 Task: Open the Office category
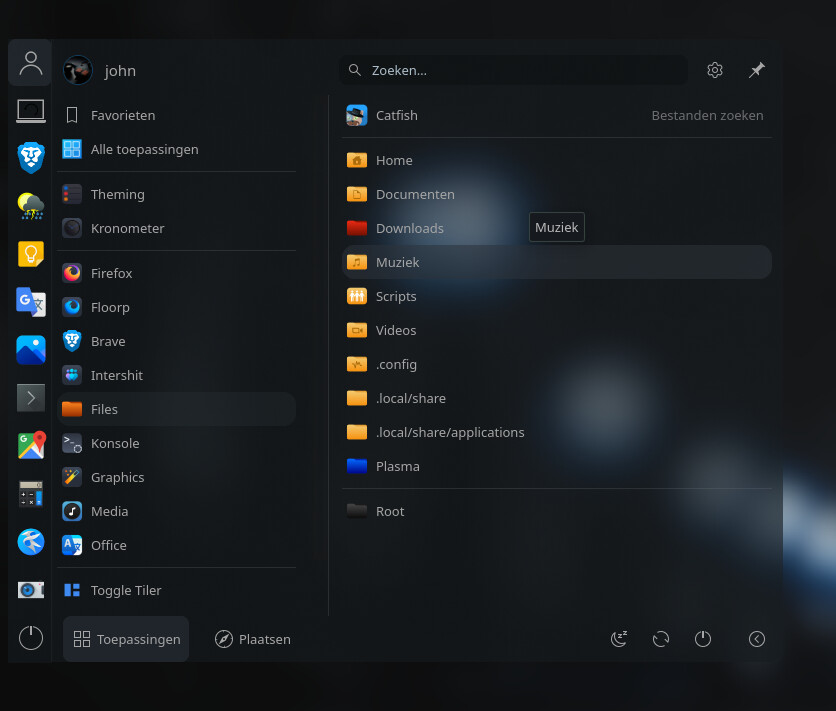(x=176, y=545)
